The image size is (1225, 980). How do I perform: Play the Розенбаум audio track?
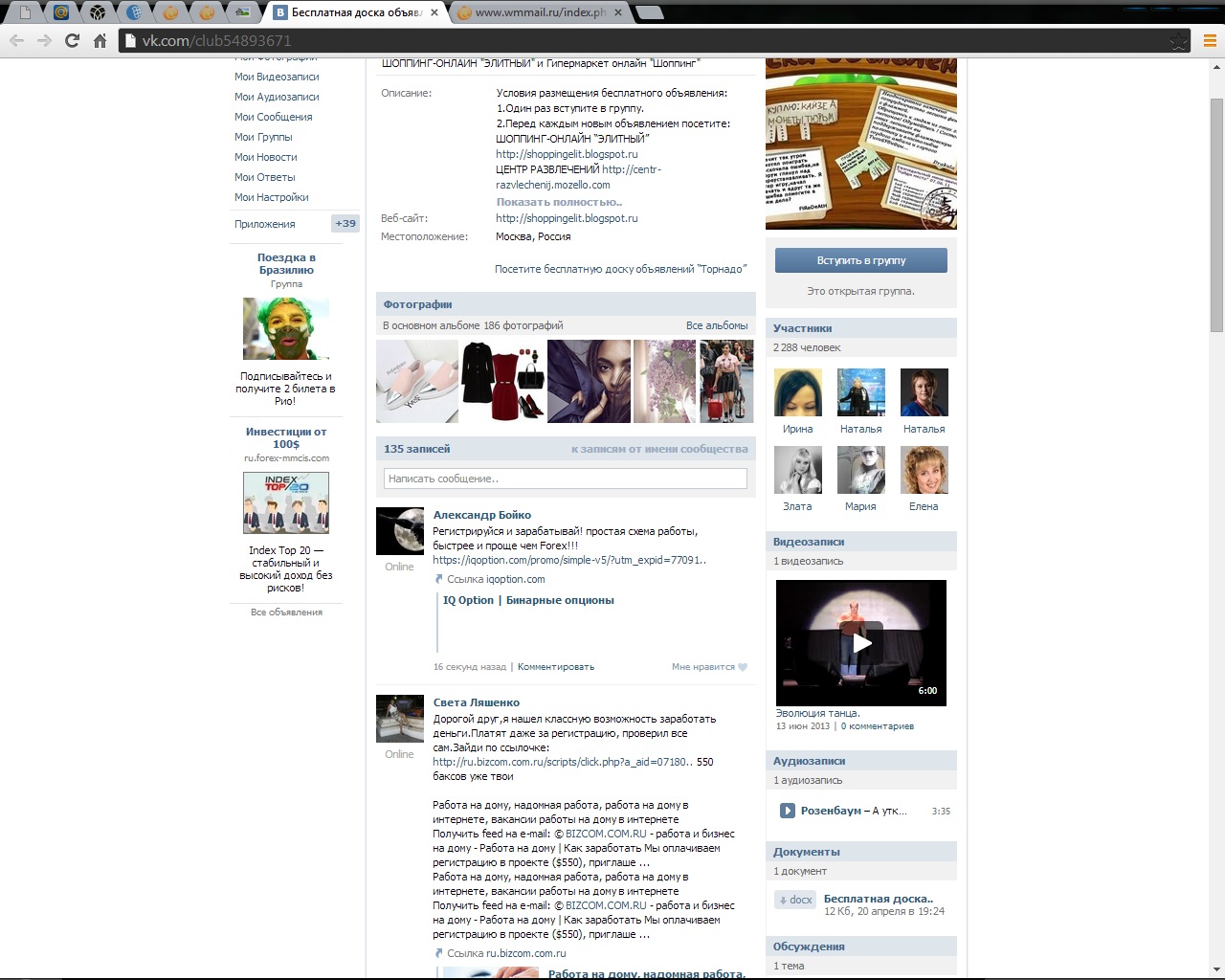click(x=788, y=811)
